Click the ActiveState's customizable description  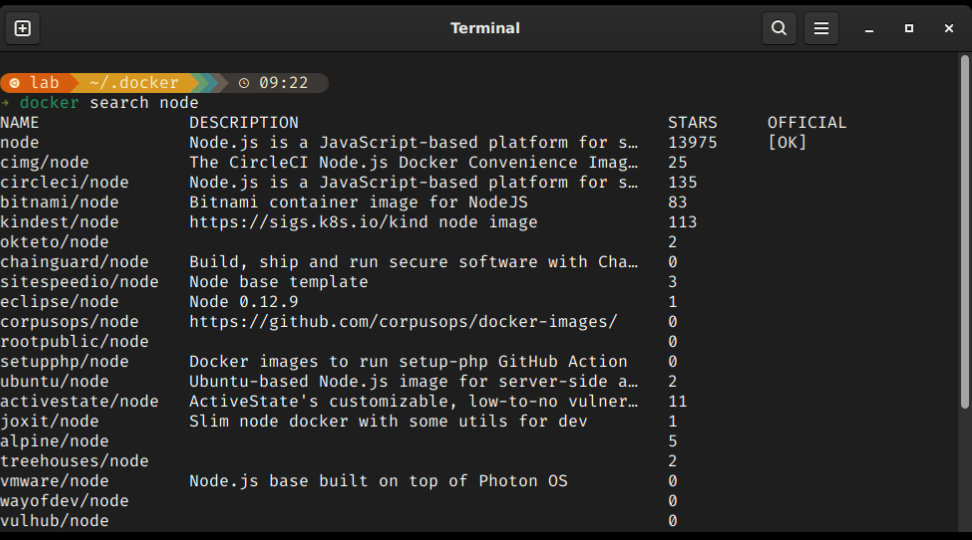pyautogui.click(x=413, y=401)
